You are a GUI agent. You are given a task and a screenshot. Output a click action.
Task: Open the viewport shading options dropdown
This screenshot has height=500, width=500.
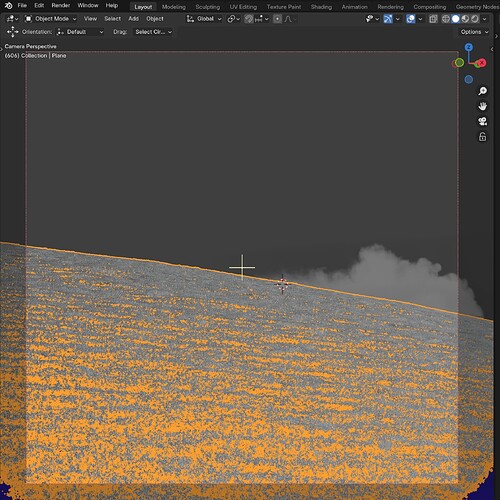point(484,19)
